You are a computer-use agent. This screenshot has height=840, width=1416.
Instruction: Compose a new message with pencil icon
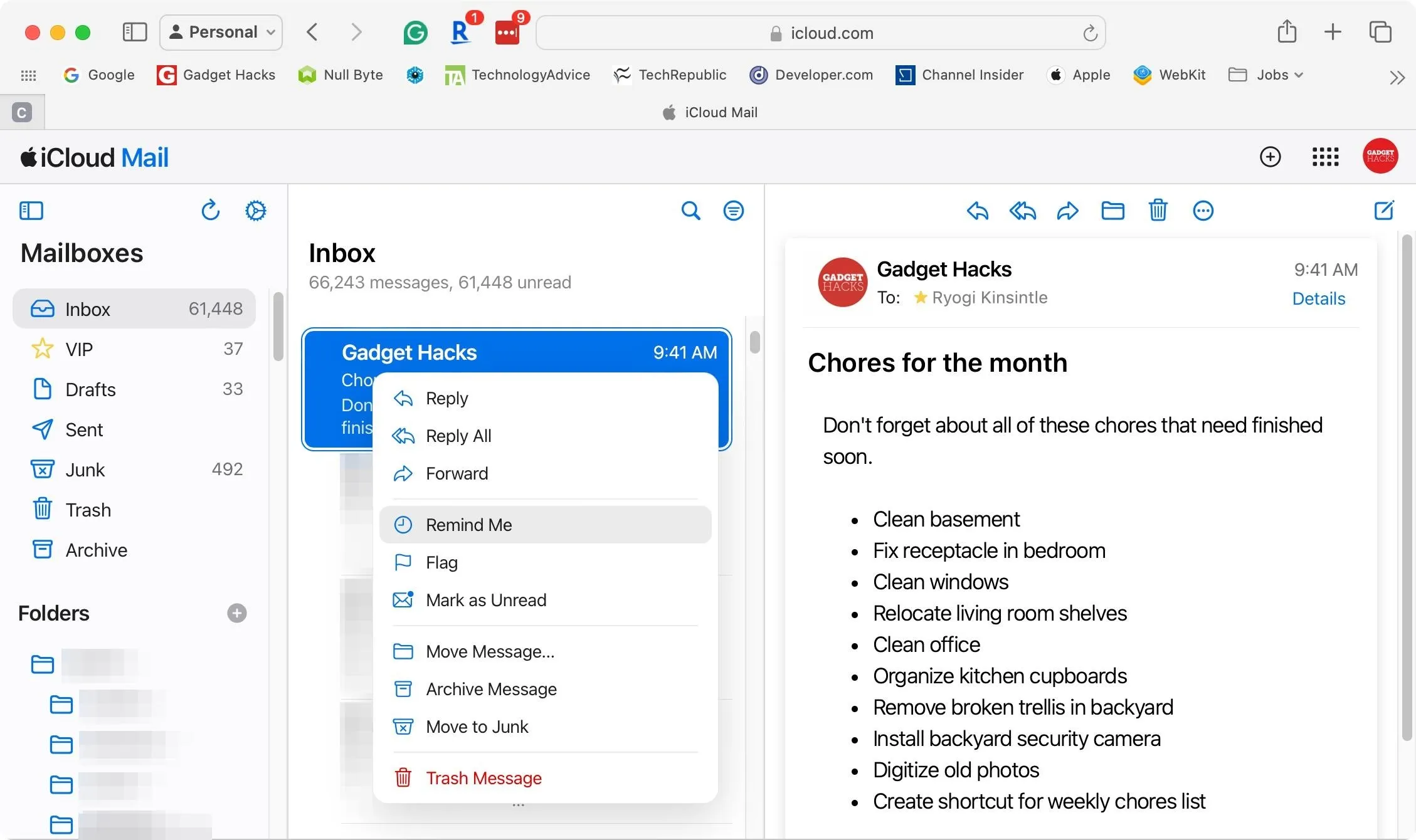1384,210
